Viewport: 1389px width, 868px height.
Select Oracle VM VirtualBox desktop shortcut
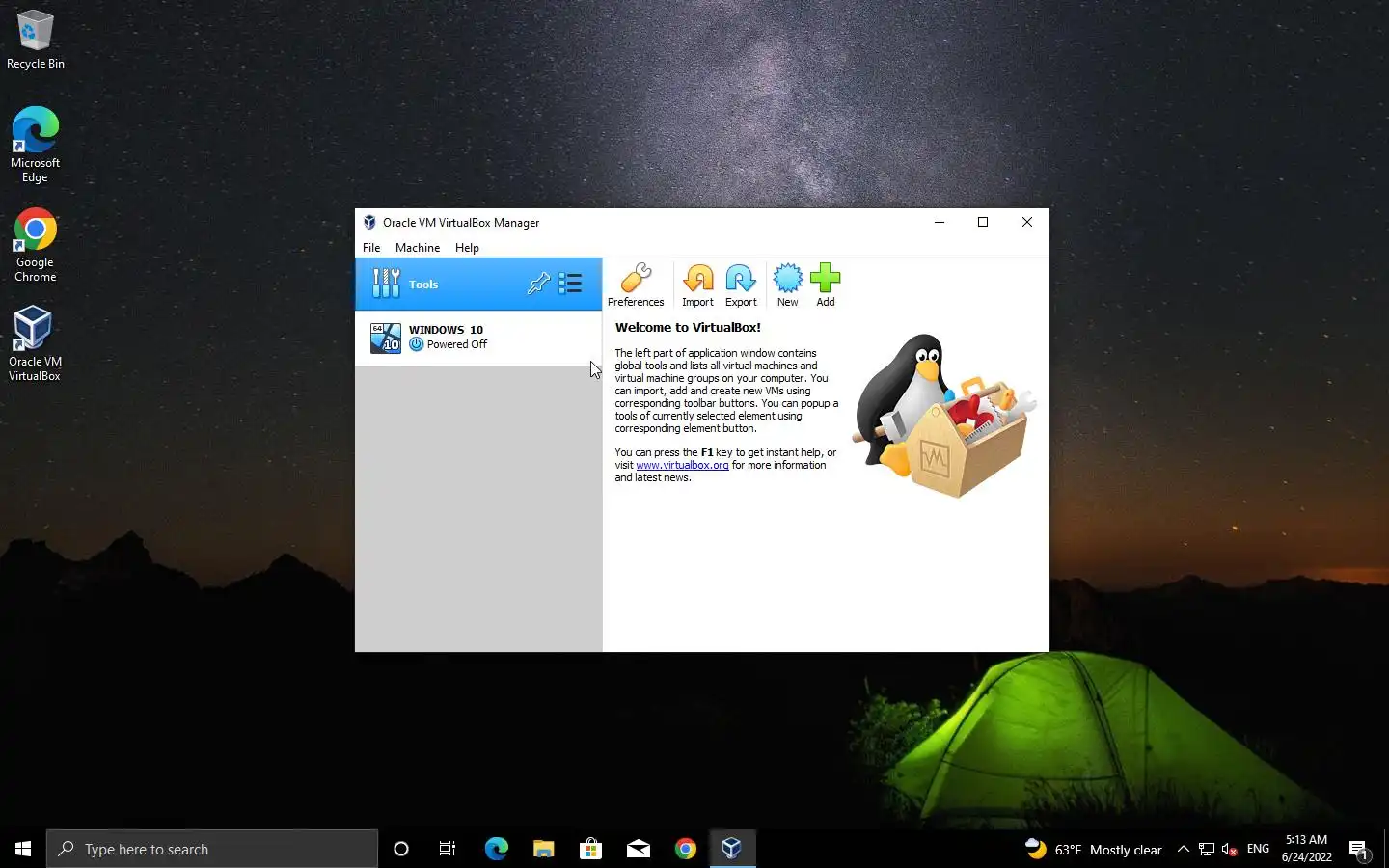[x=36, y=344]
